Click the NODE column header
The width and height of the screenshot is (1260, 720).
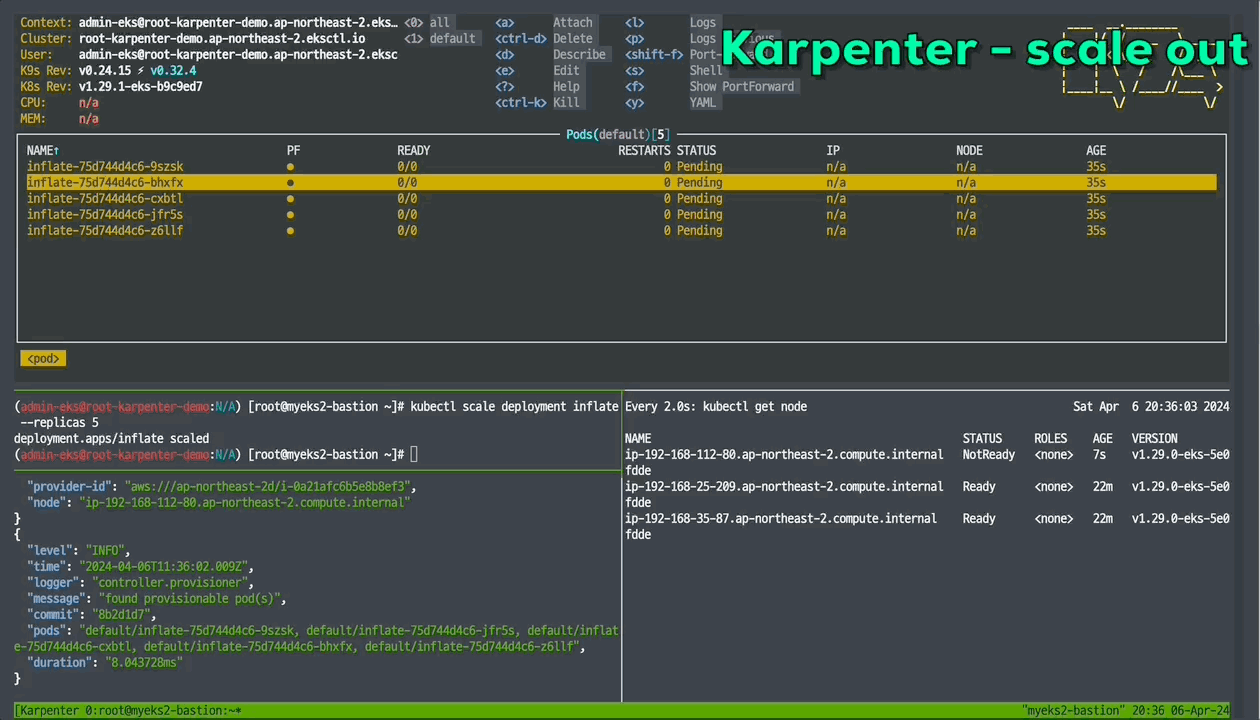click(969, 150)
